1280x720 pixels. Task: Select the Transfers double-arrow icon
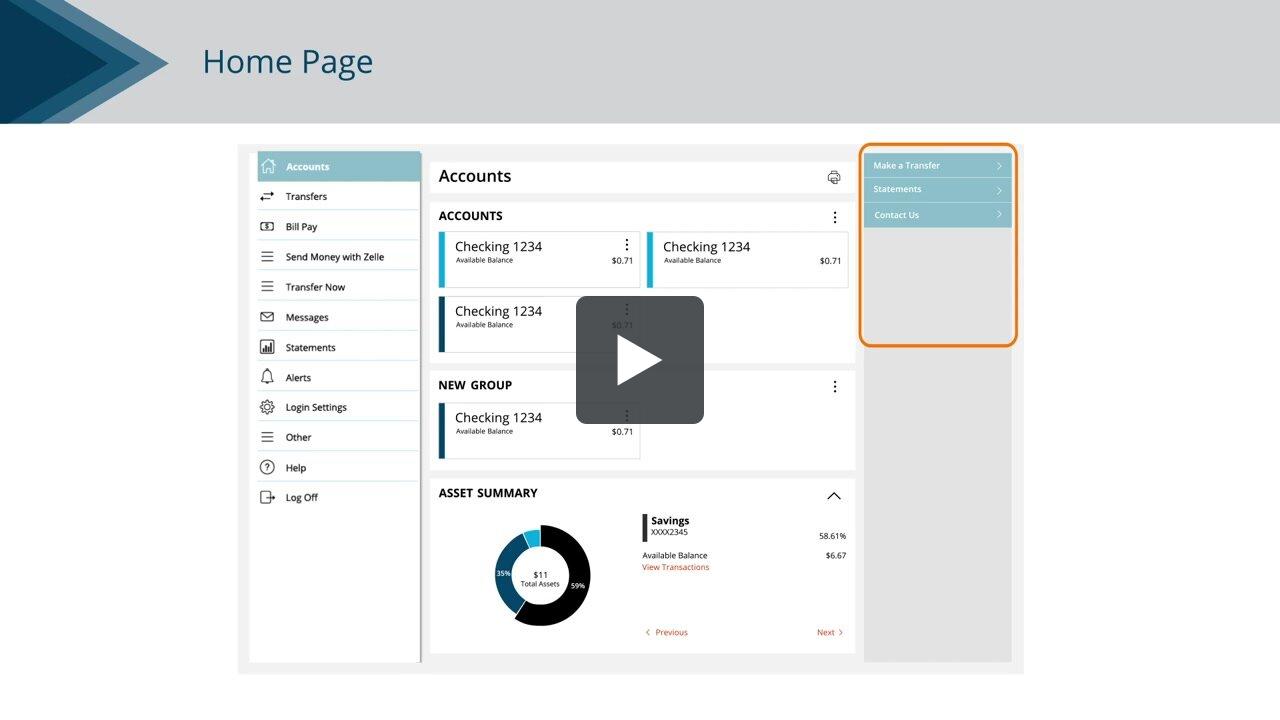[x=267, y=196]
